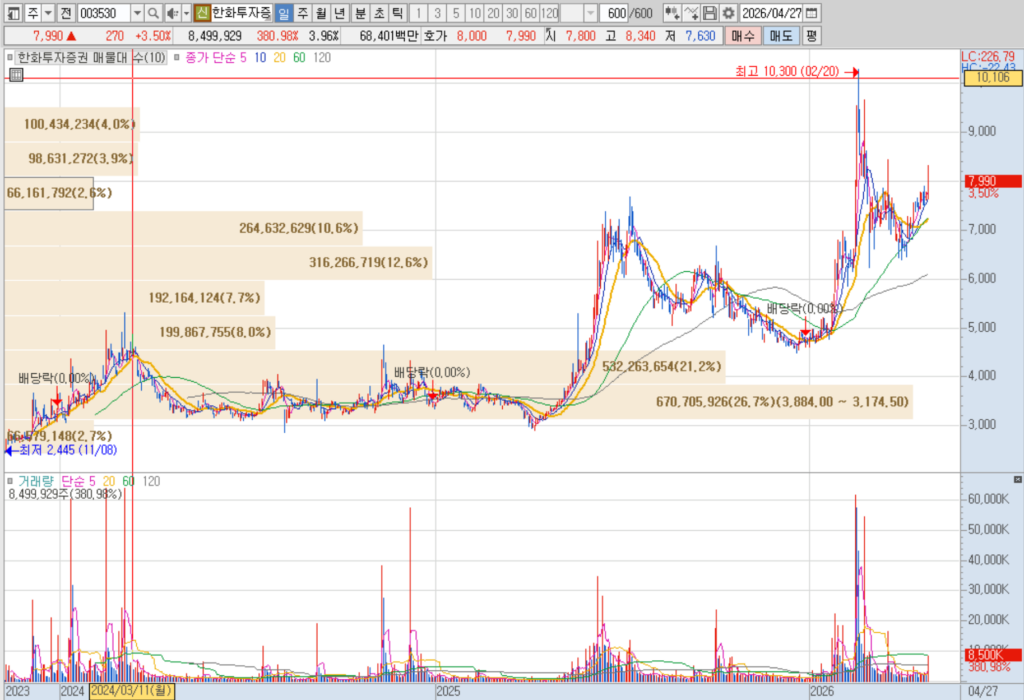The image size is (1024, 700).
Task: Toggle the left sidebar panel icon
Action: coord(14,13)
